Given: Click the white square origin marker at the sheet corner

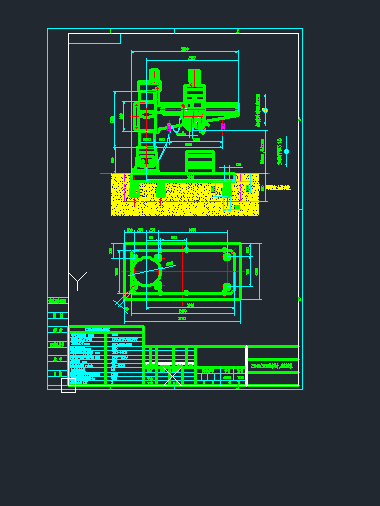Looking at the screenshot, I should pos(68,385).
